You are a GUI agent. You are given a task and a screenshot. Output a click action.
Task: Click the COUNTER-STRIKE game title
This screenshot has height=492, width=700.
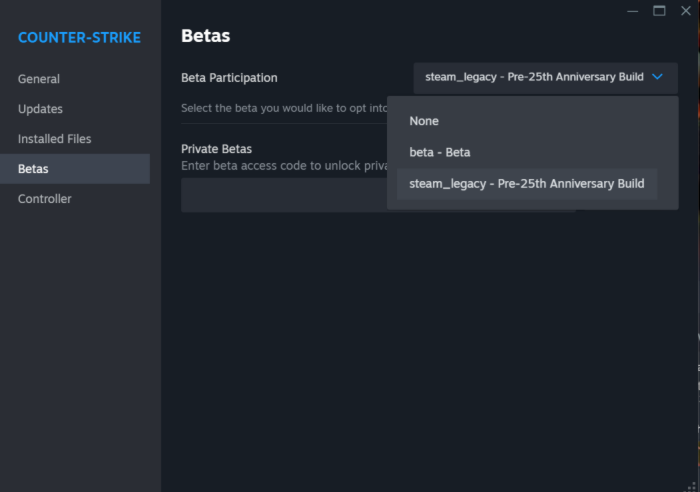point(79,38)
